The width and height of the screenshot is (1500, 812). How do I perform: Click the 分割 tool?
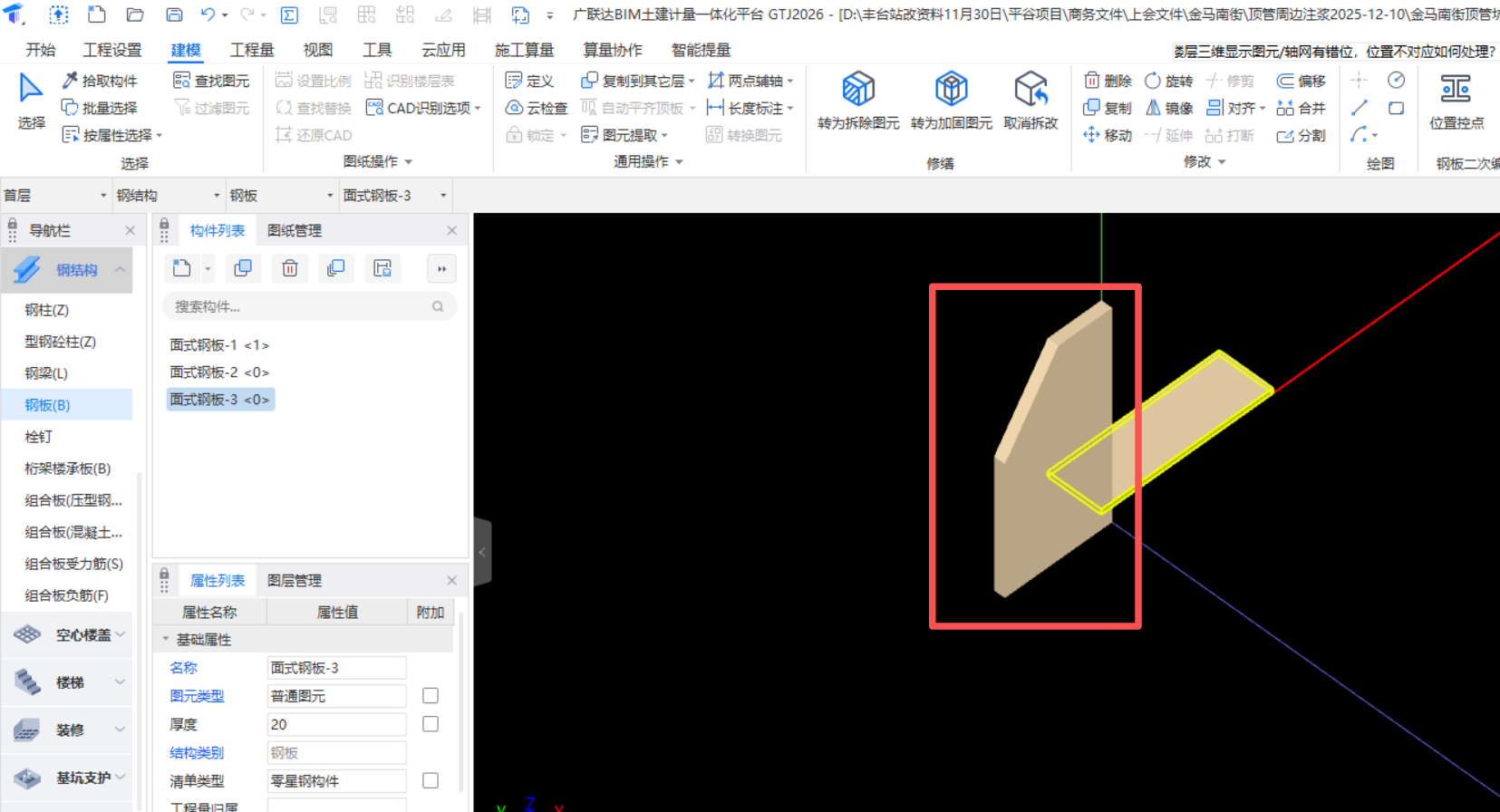pos(1301,135)
